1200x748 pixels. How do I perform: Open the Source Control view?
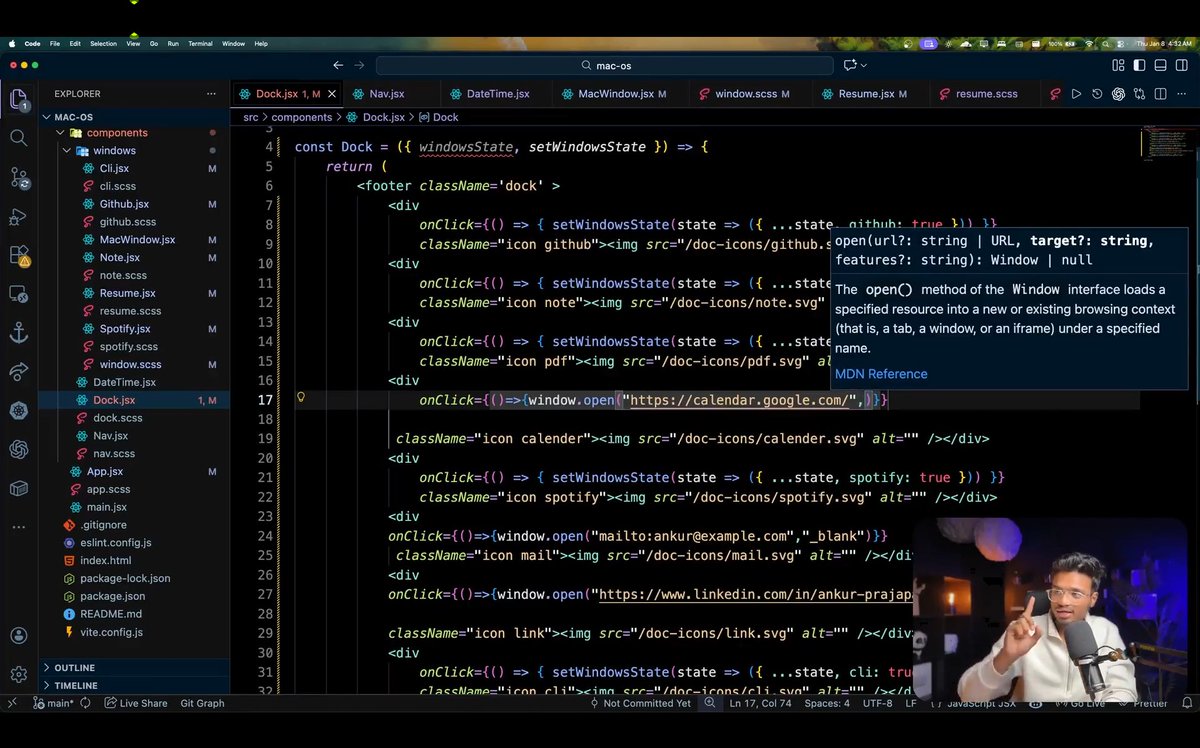pos(19,178)
